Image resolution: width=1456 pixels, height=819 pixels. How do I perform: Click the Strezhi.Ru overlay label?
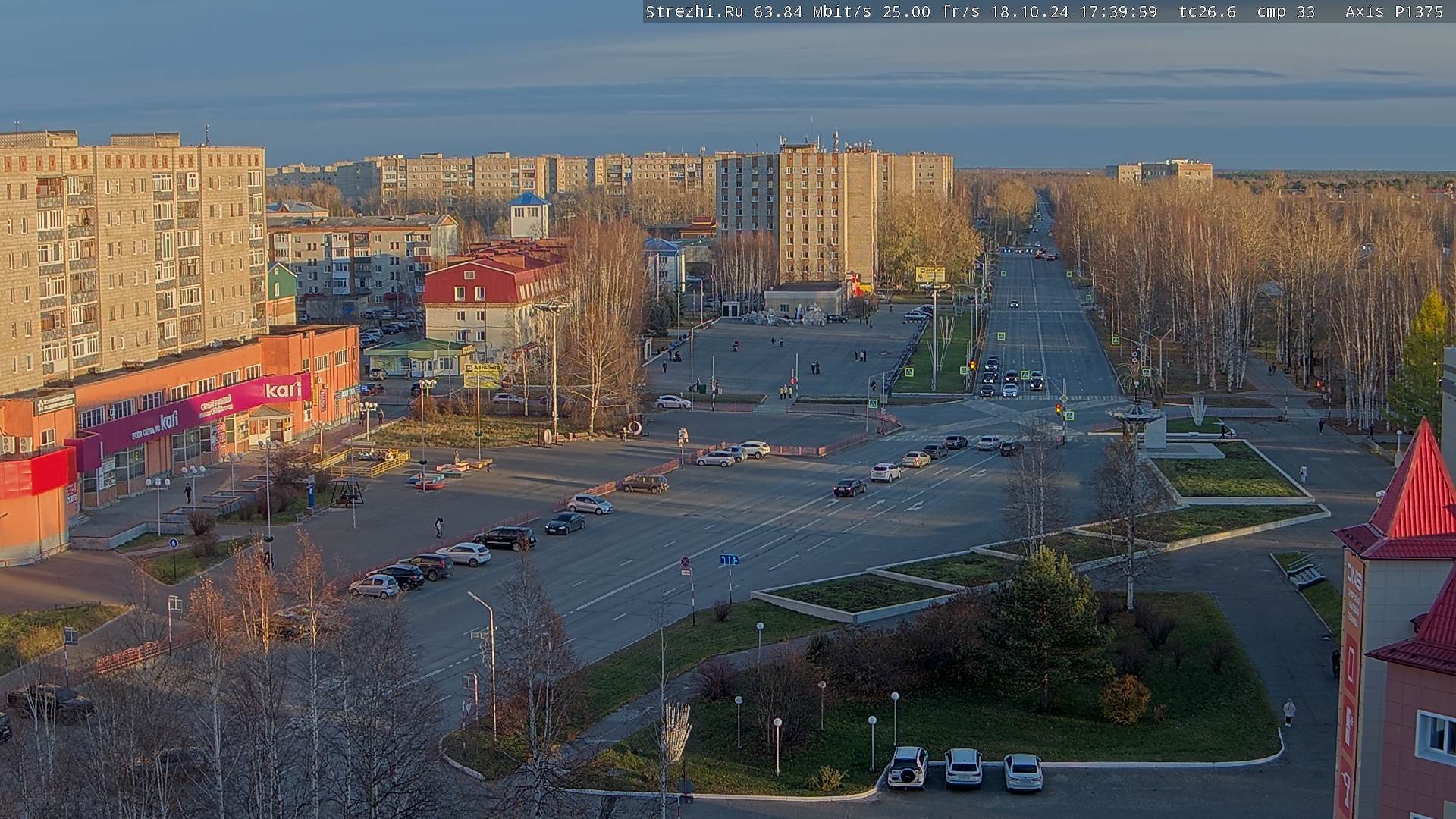(694, 11)
